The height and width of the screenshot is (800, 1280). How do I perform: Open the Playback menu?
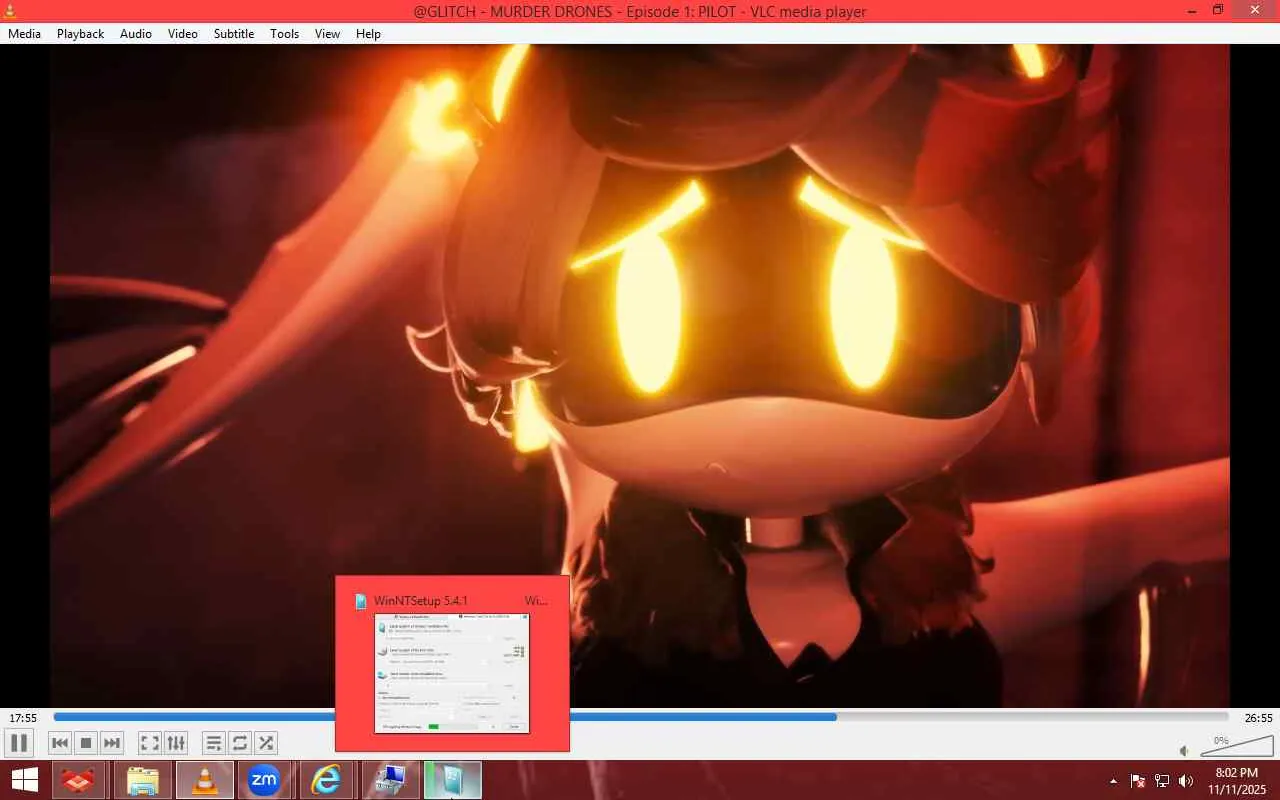(x=80, y=34)
